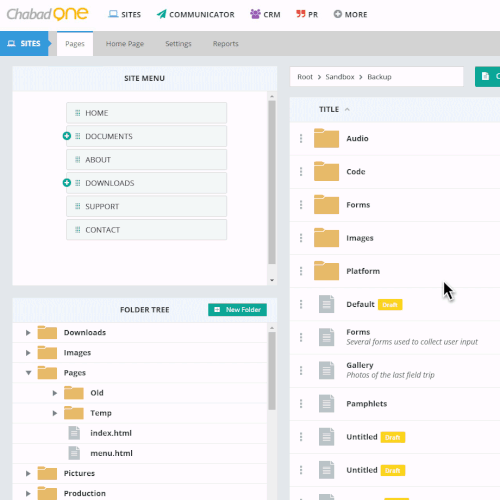Click the blue SITES section button
500x500 pixels.
pos(24,43)
